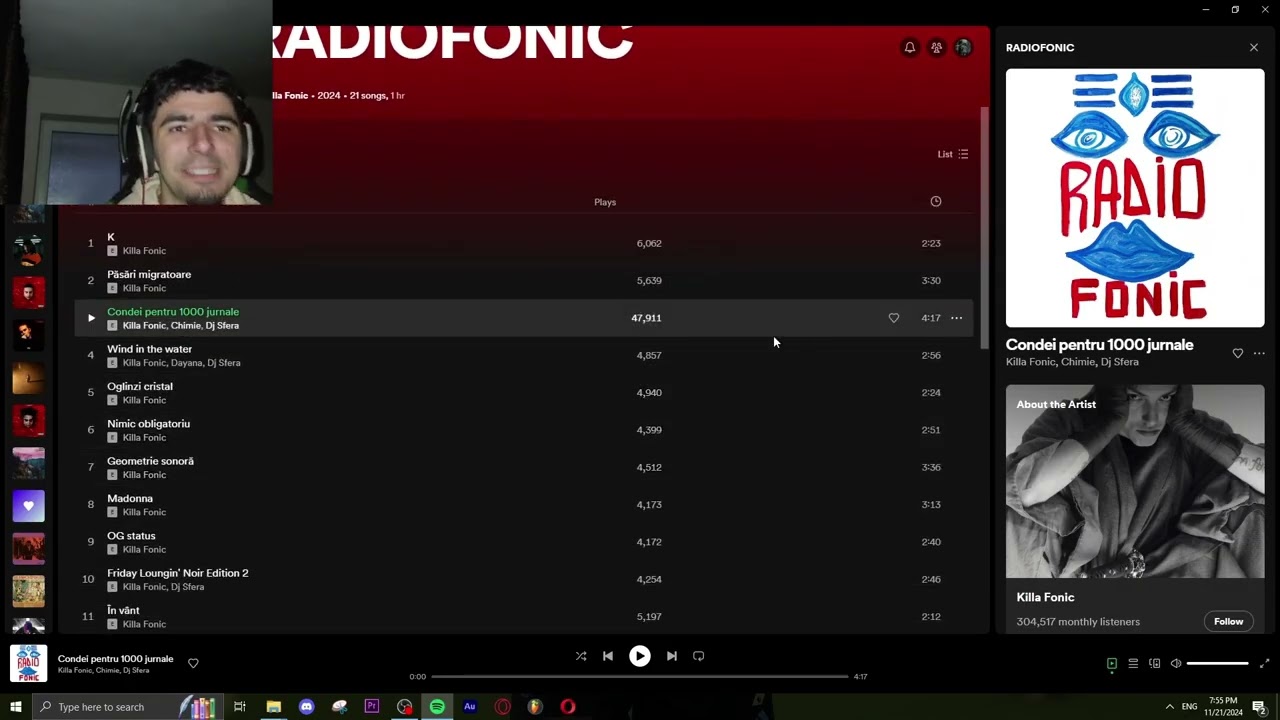Skip to the next track
The image size is (1280, 720).
pyautogui.click(x=672, y=656)
